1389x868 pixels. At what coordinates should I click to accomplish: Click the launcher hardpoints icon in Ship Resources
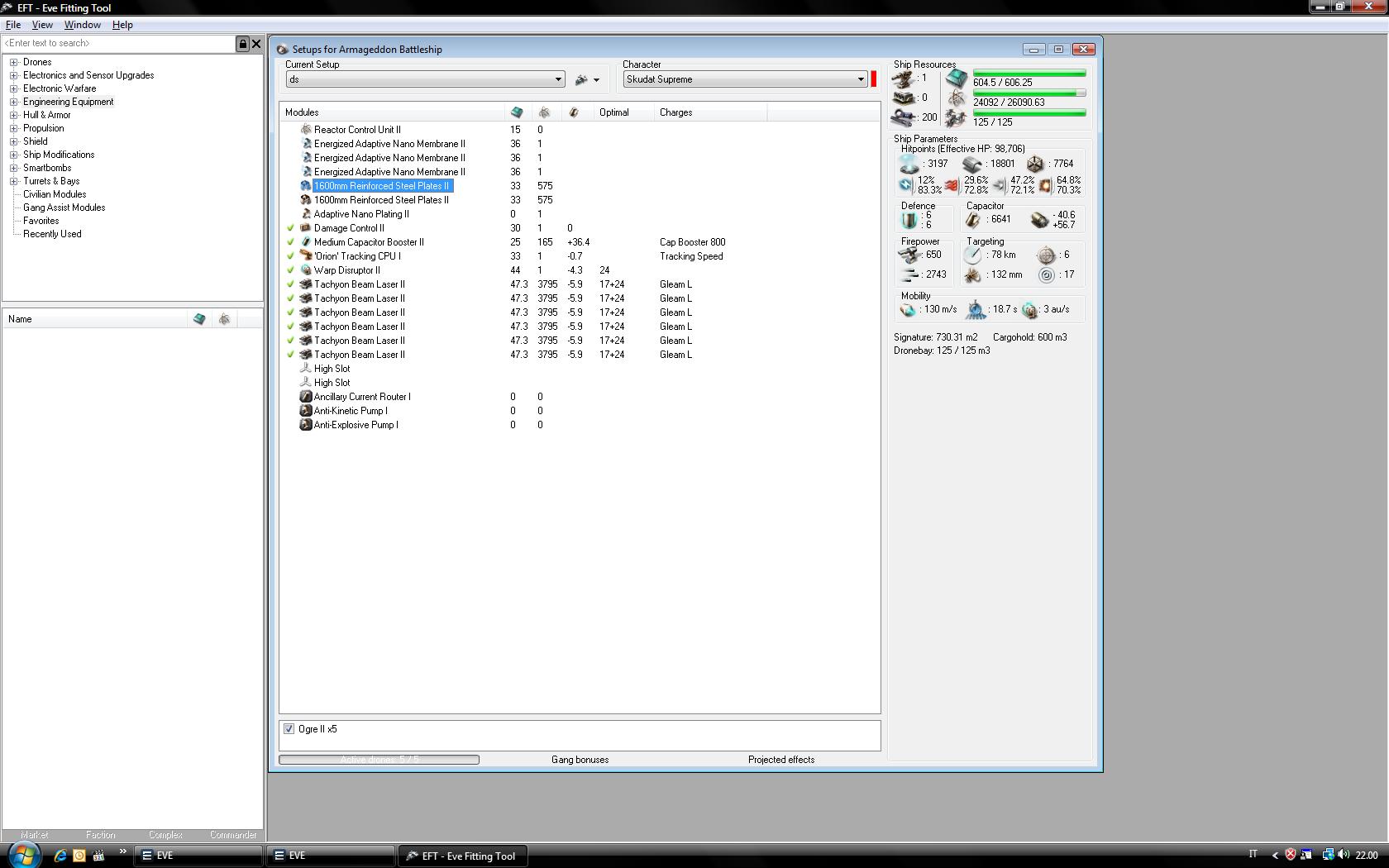[x=904, y=98]
